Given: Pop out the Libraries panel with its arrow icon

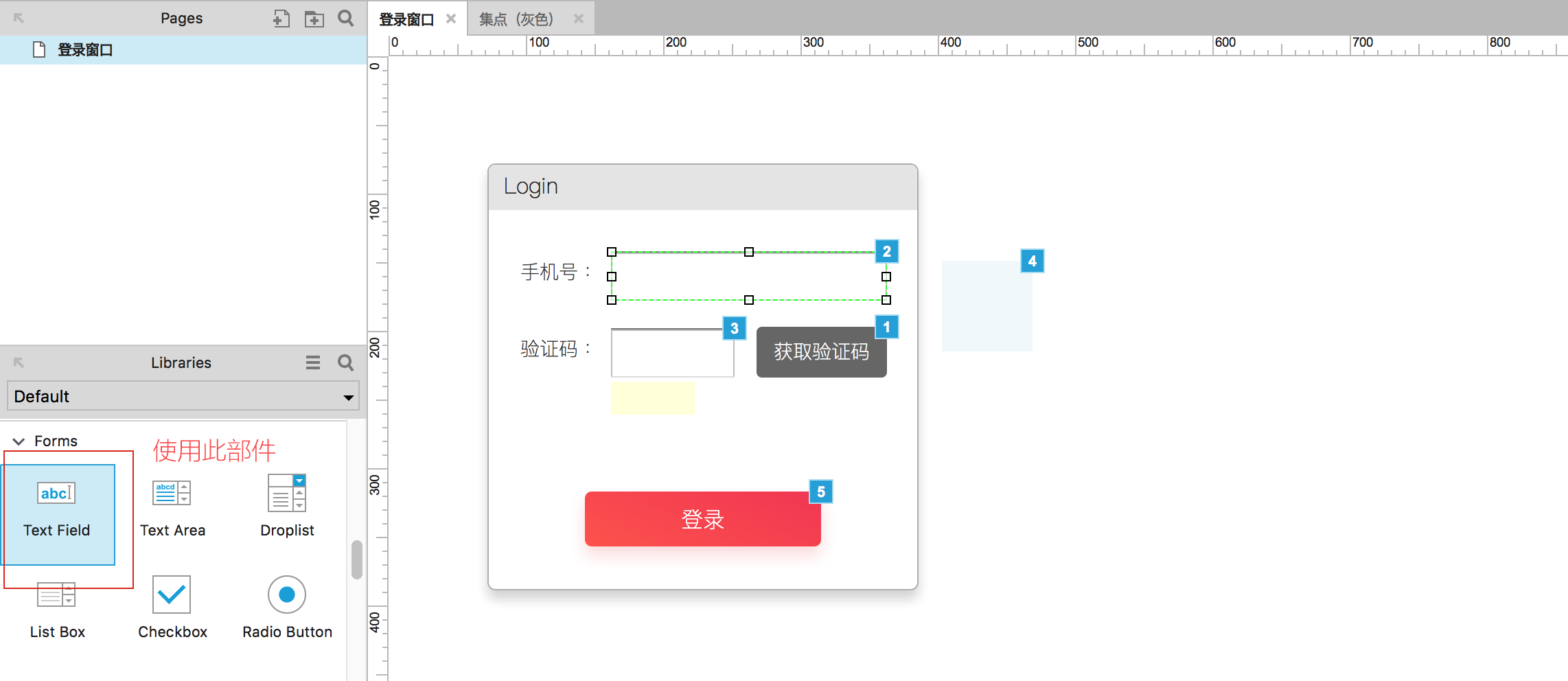Looking at the screenshot, I should [x=19, y=362].
